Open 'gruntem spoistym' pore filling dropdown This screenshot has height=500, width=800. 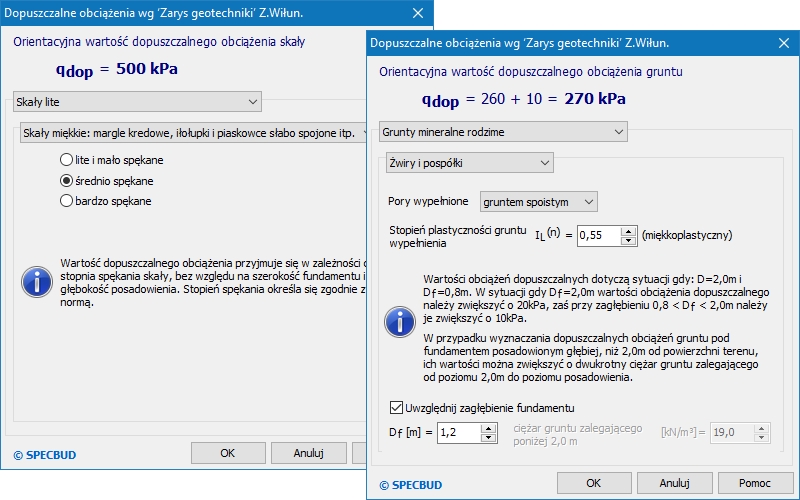click(538, 202)
